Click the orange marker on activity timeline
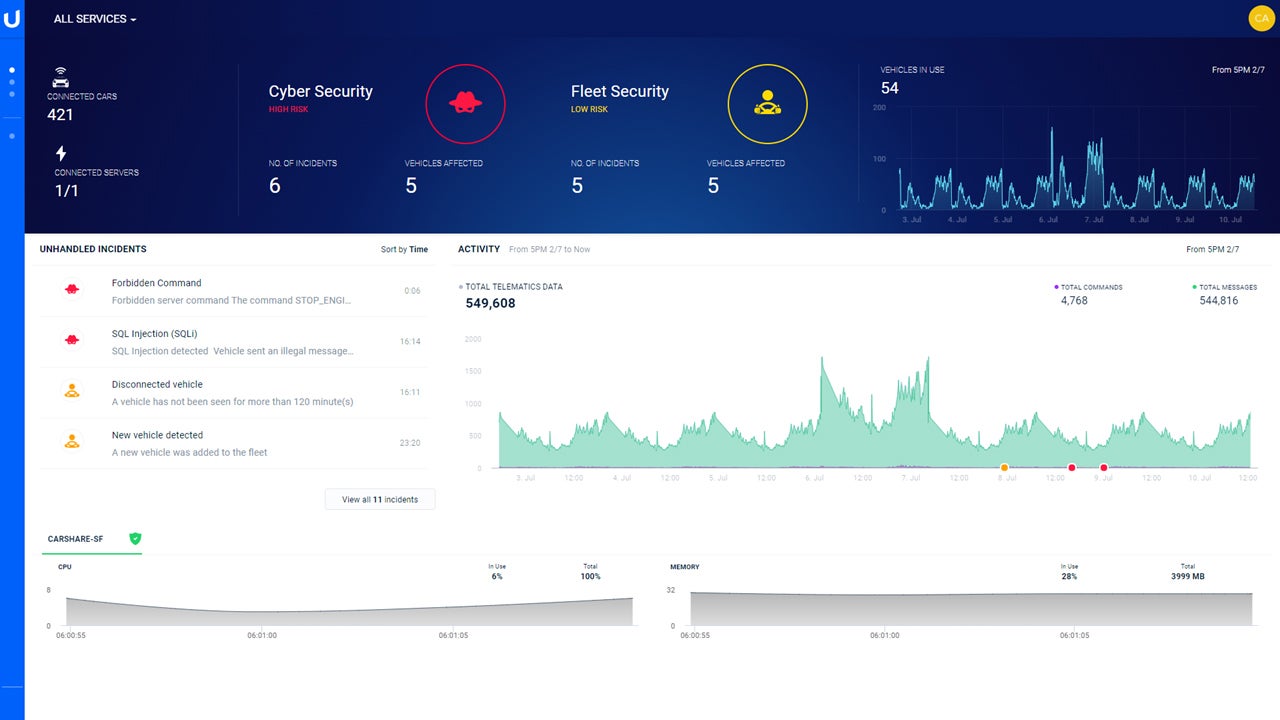The width and height of the screenshot is (1280, 720). tap(1004, 467)
